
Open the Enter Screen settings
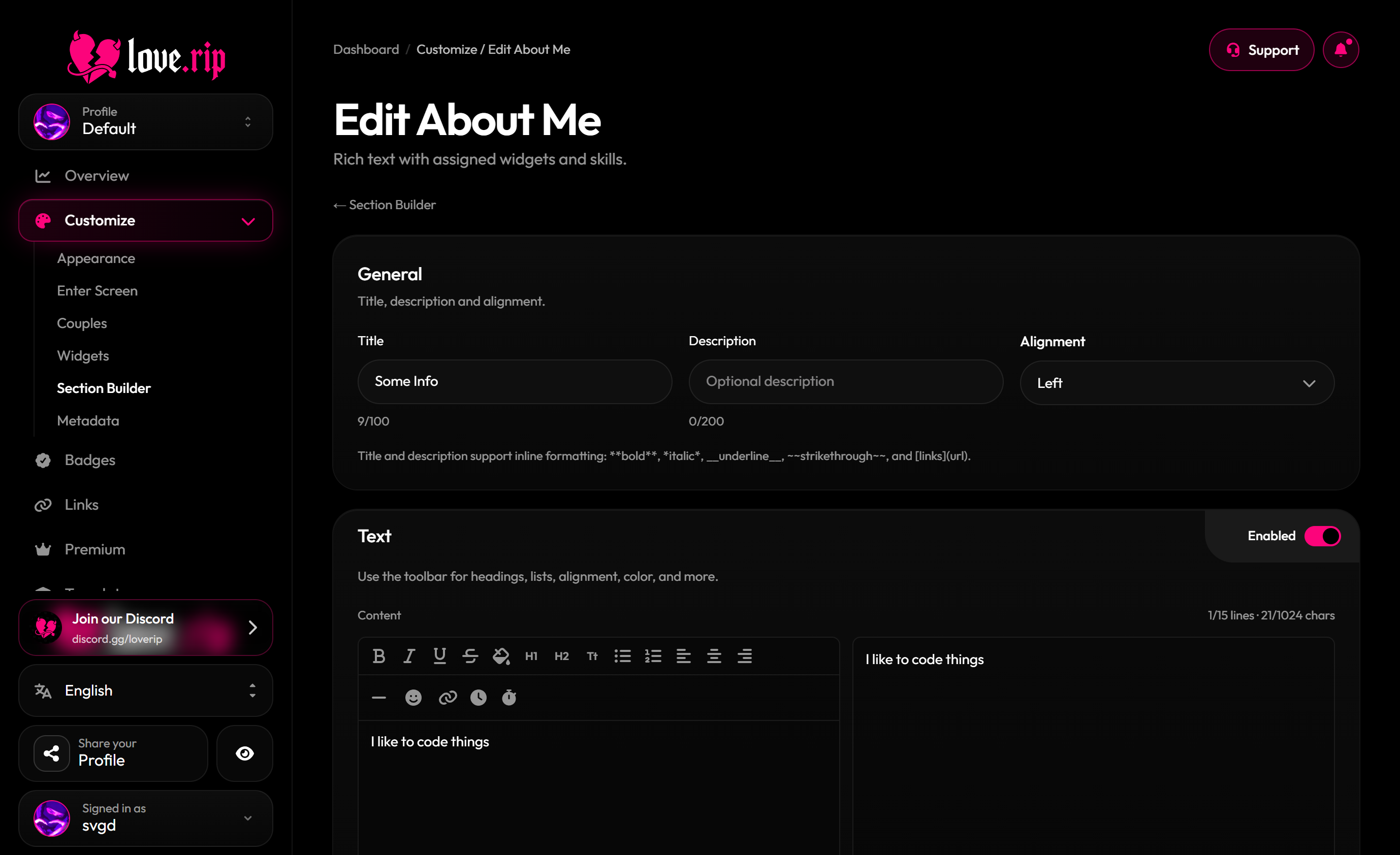[97, 291]
